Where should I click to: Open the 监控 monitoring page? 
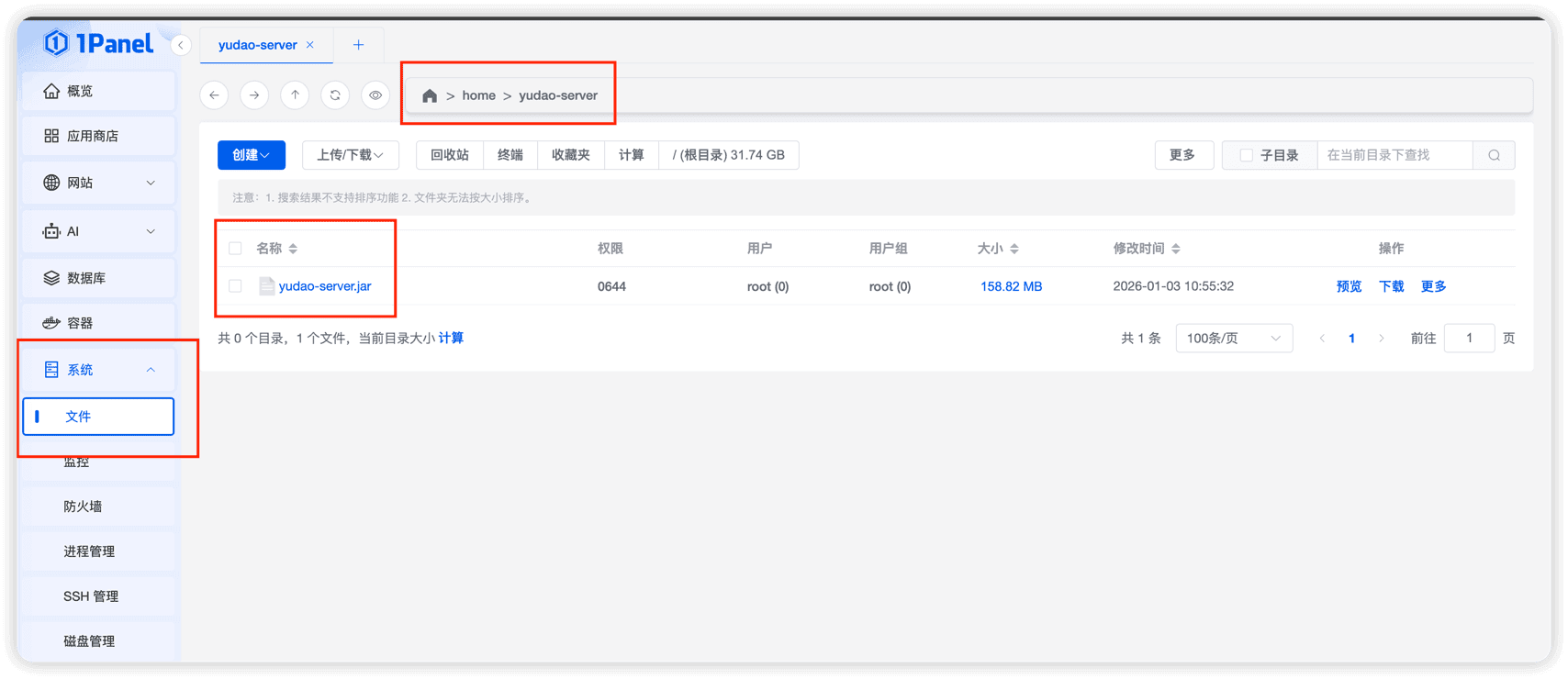click(98, 462)
